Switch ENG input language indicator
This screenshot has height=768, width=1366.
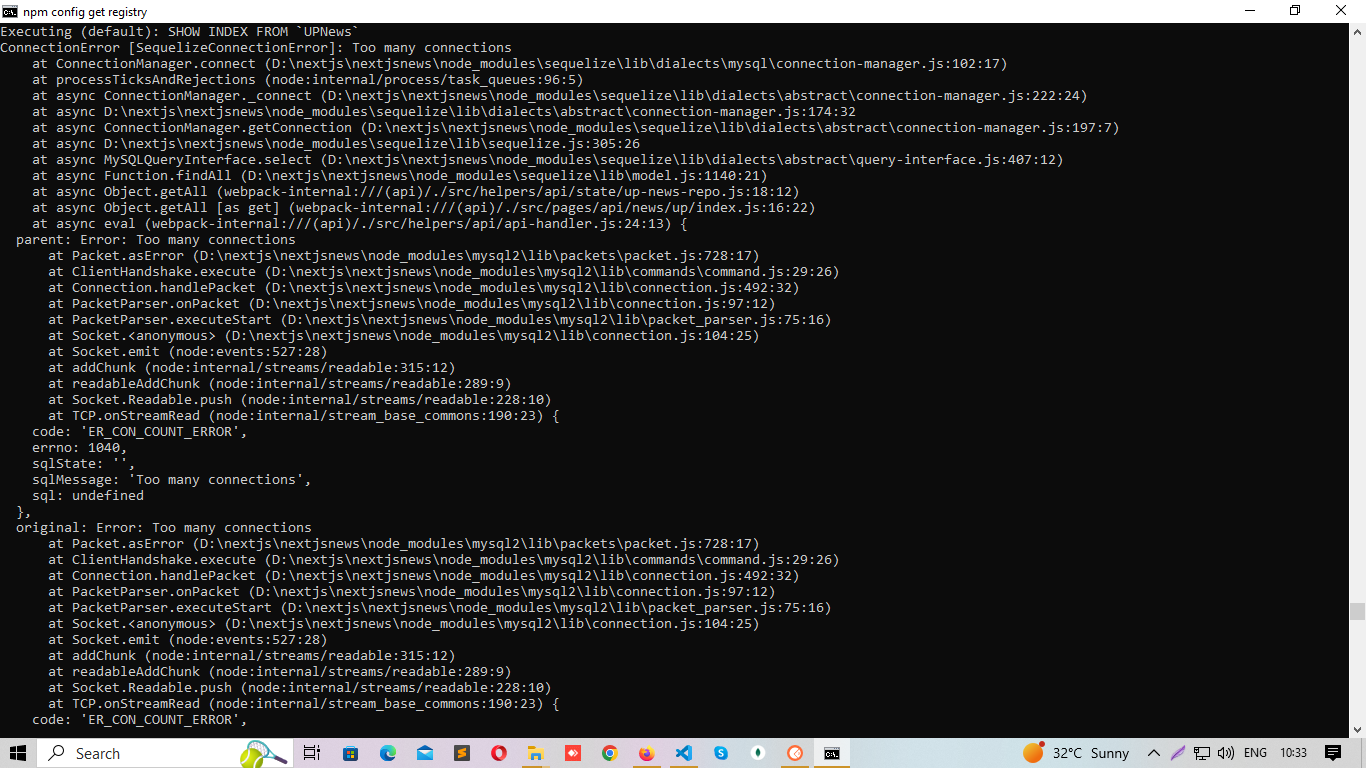click(x=1255, y=753)
